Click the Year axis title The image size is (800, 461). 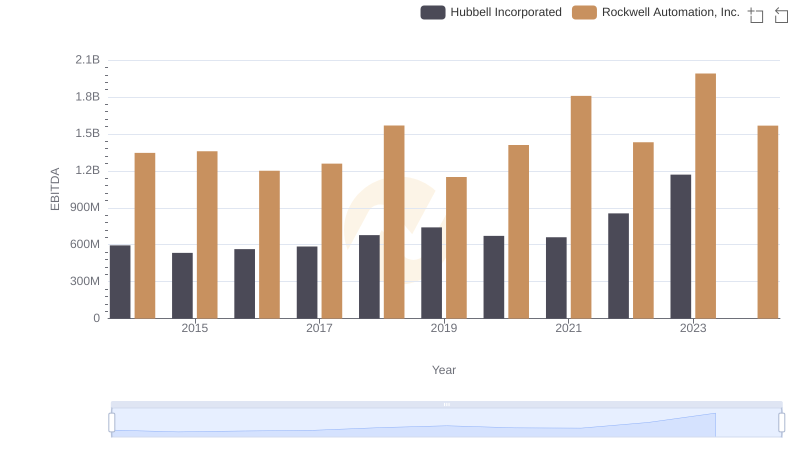444,370
